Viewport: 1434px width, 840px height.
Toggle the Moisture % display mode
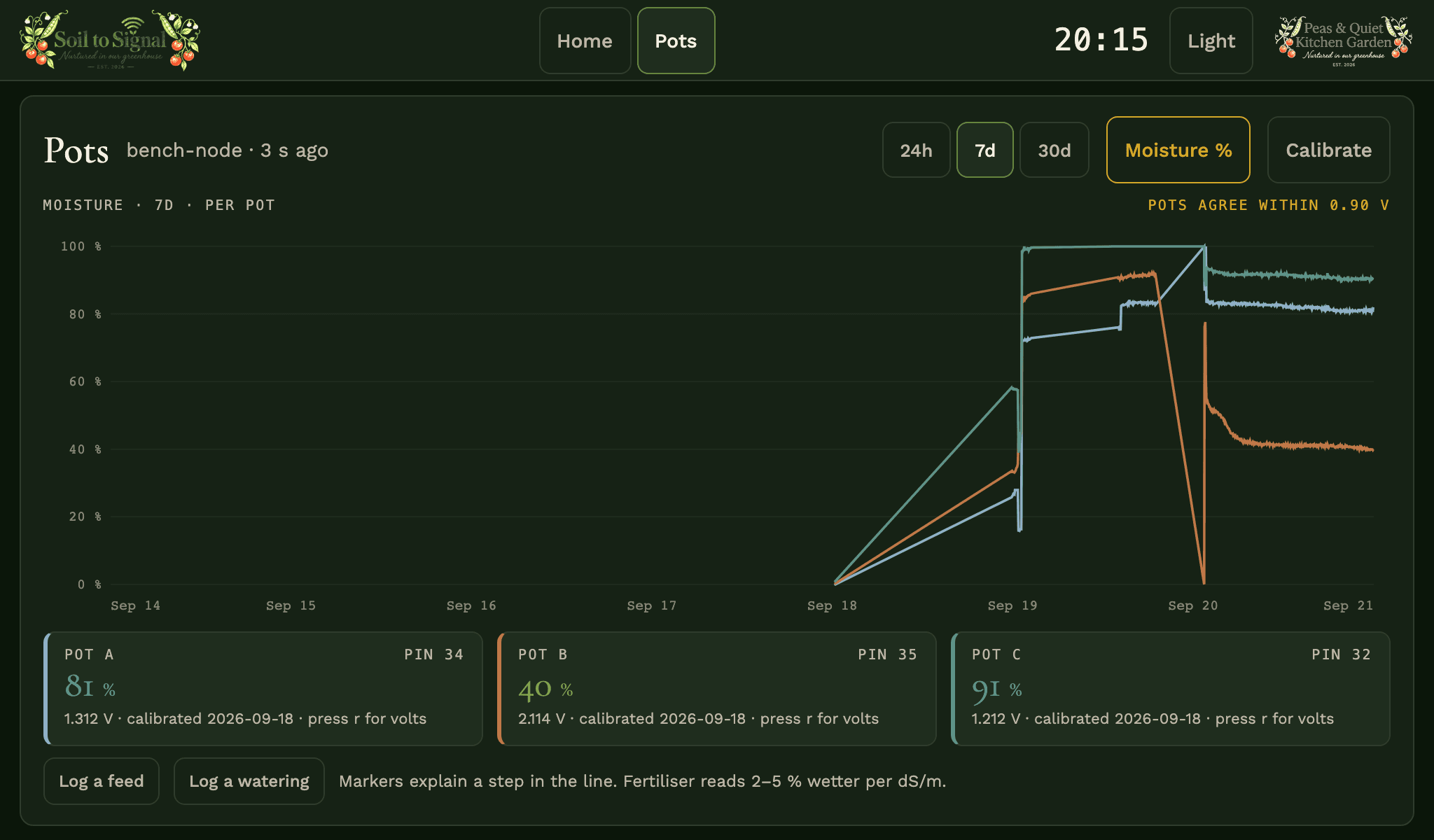point(1178,150)
